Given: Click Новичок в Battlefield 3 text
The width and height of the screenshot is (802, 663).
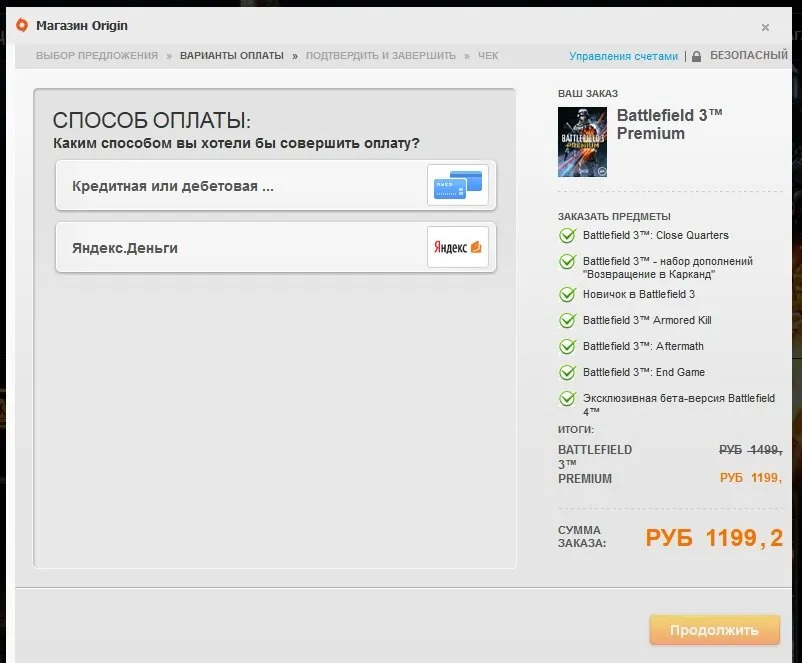Looking at the screenshot, I should point(639,294).
